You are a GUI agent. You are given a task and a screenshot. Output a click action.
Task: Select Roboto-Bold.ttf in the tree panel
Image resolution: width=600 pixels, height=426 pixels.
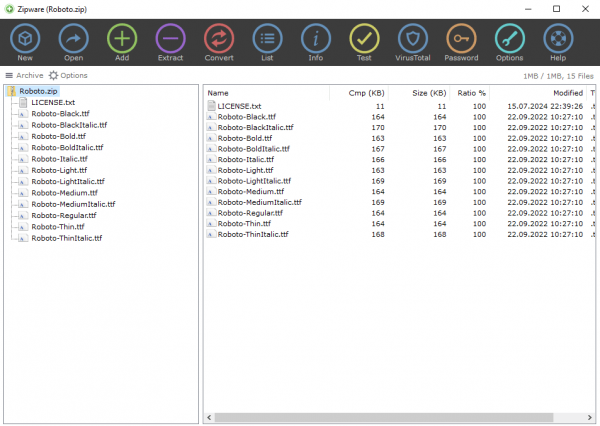coord(59,136)
